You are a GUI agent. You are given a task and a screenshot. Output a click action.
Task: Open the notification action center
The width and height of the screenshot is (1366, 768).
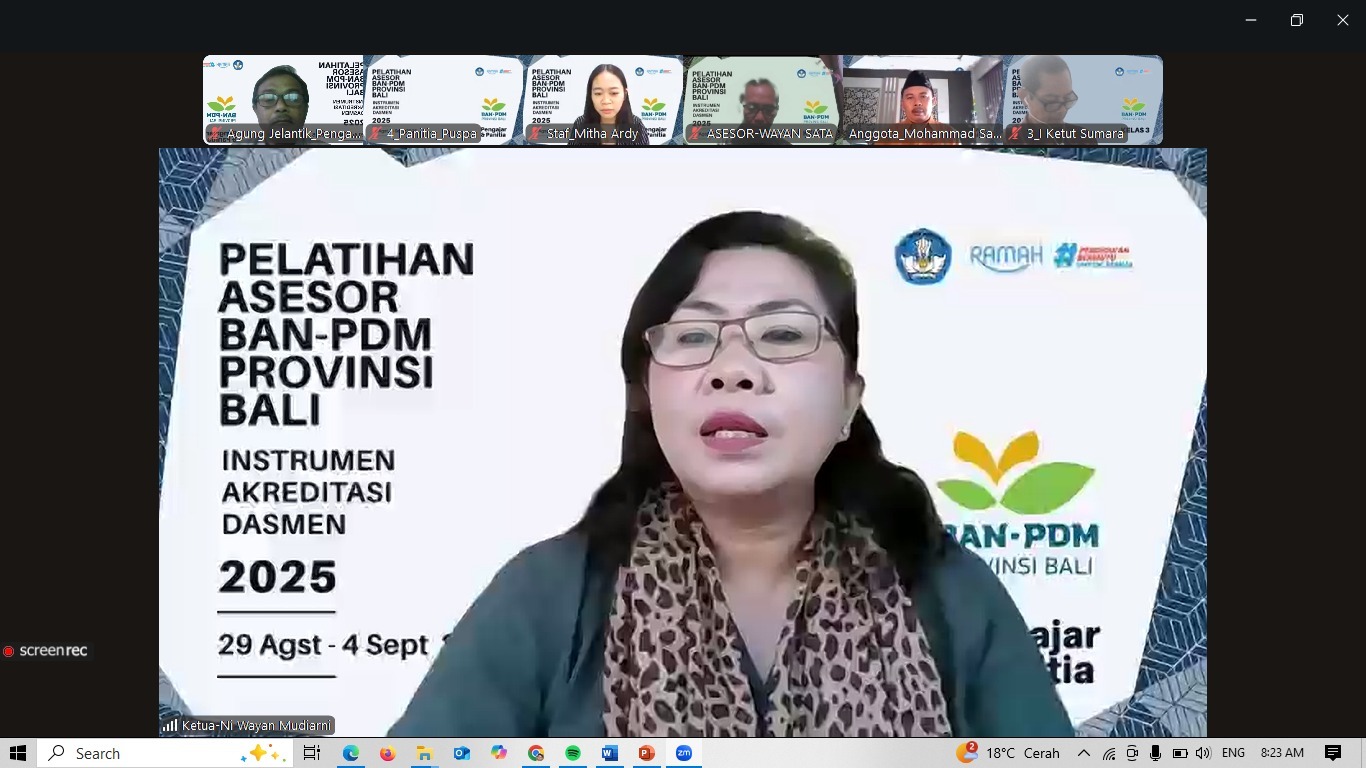pos(1332,753)
